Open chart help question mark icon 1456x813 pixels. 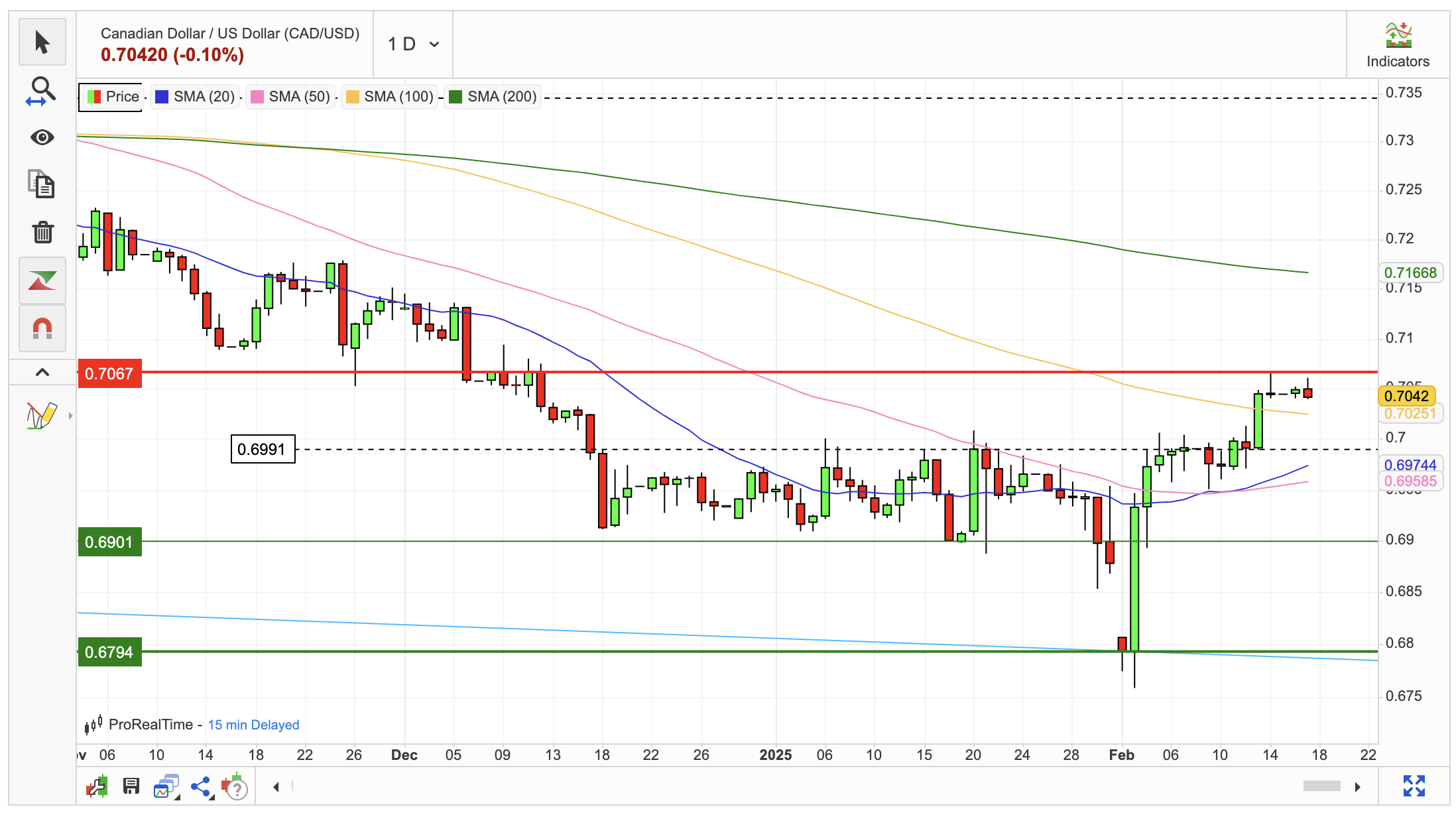(x=235, y=787)
